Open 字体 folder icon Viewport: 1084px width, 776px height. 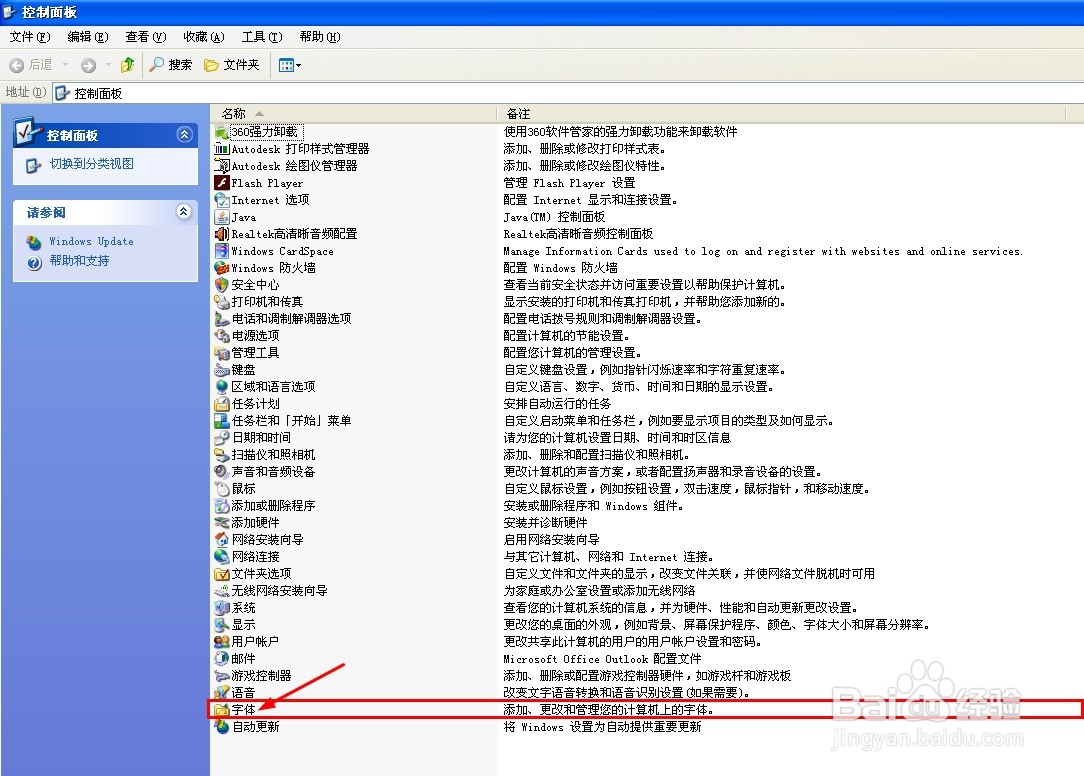(x=221, y=710)
